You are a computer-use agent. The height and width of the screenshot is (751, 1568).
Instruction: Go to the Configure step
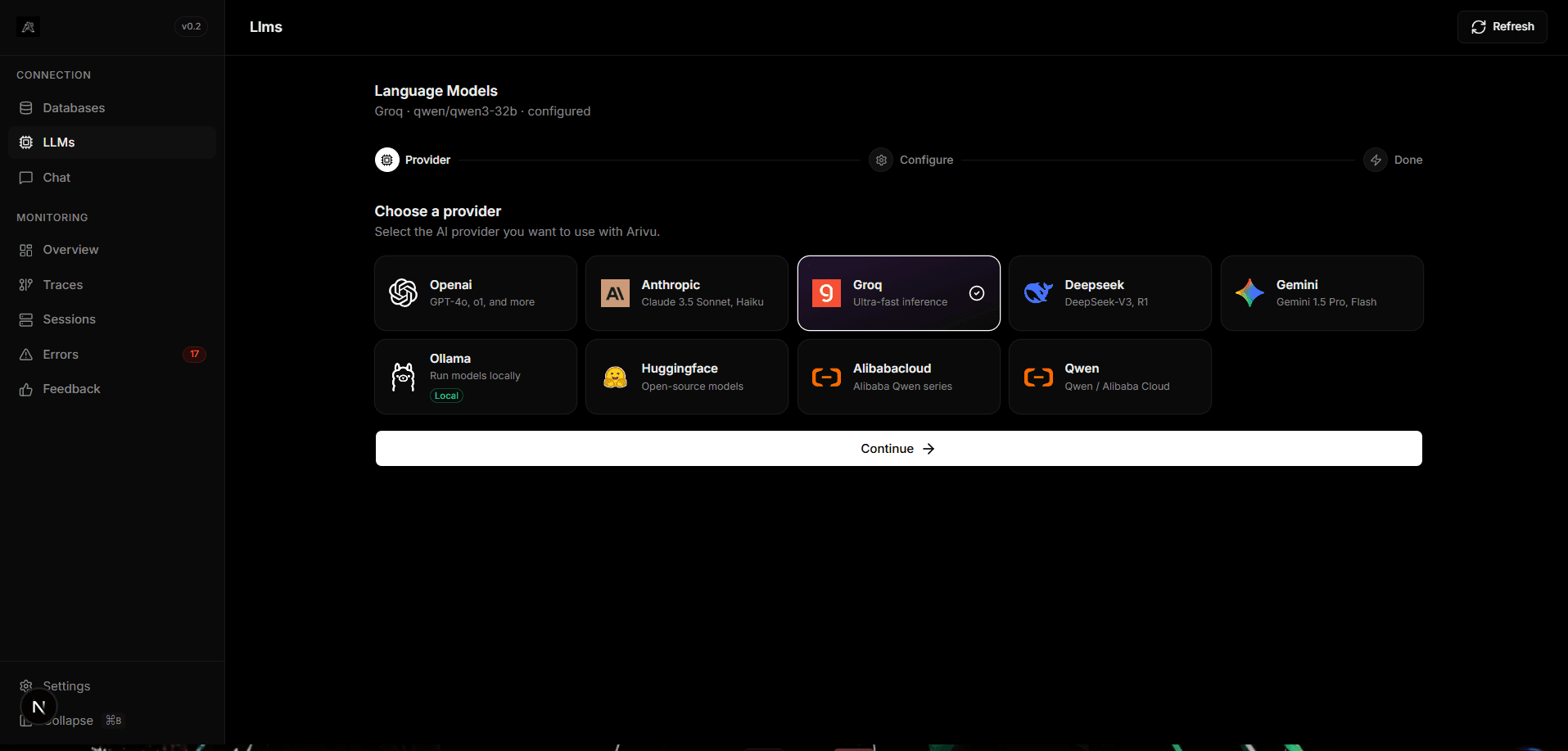(911, 160)
